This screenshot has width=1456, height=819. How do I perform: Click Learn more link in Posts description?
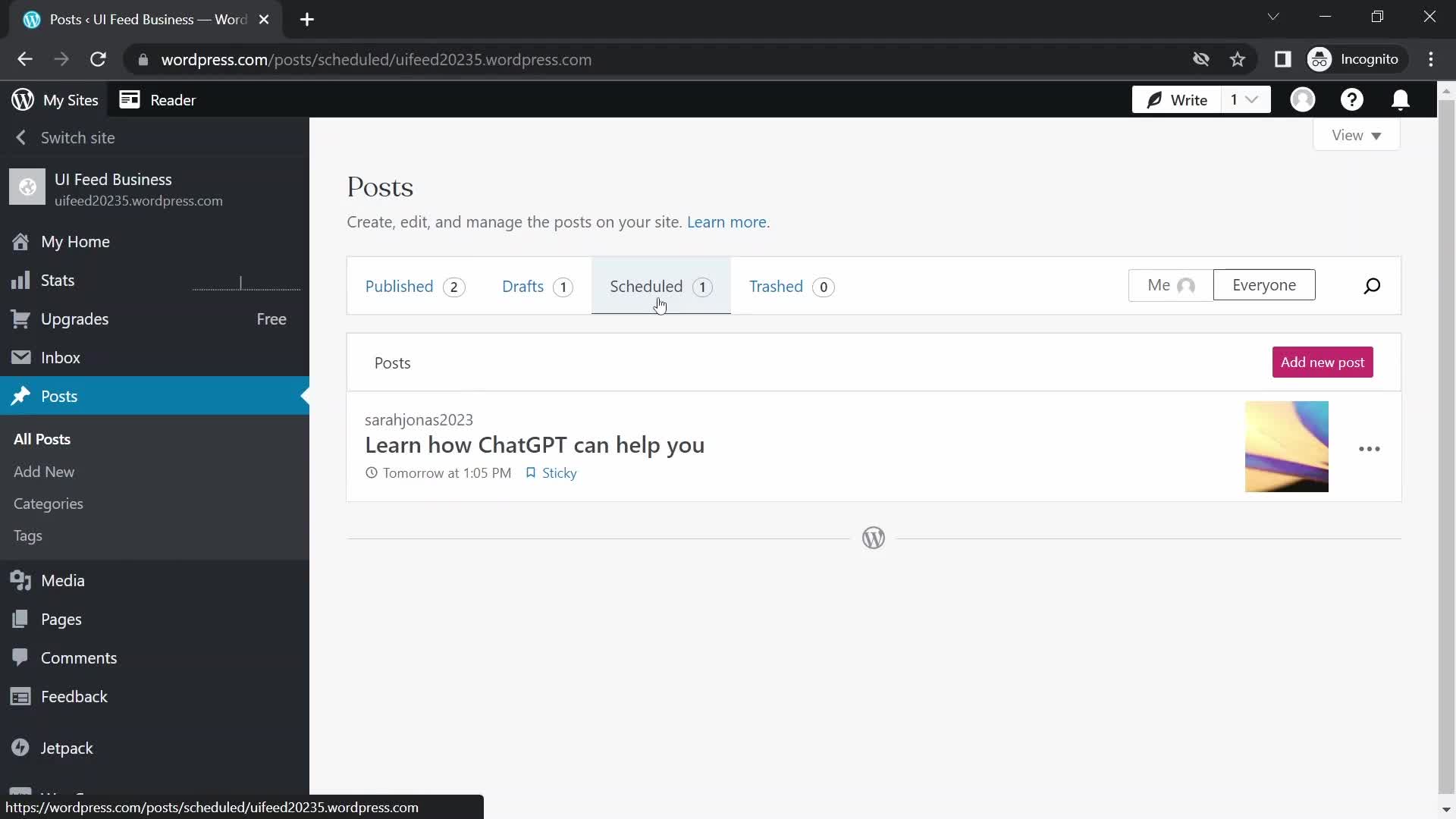point(728,222)
